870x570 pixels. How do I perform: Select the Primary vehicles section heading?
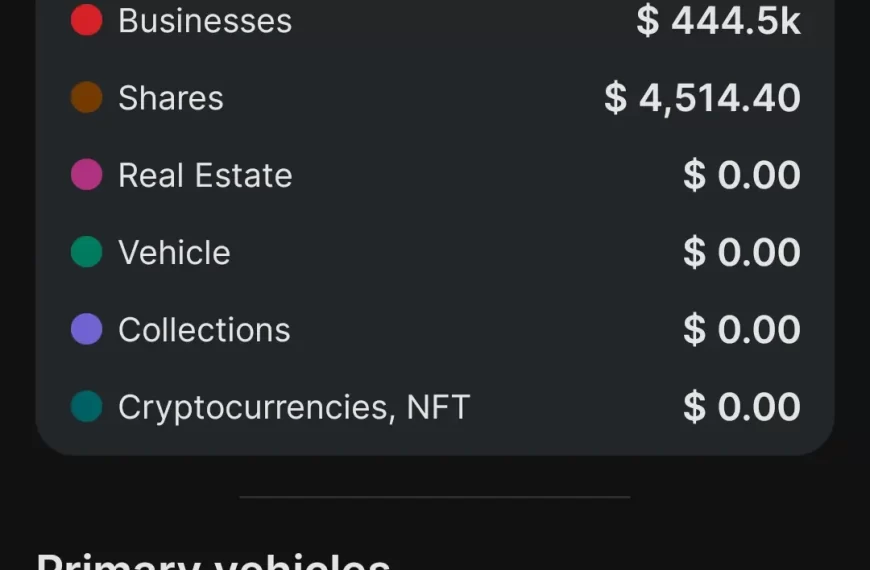(x=212, y=560)
